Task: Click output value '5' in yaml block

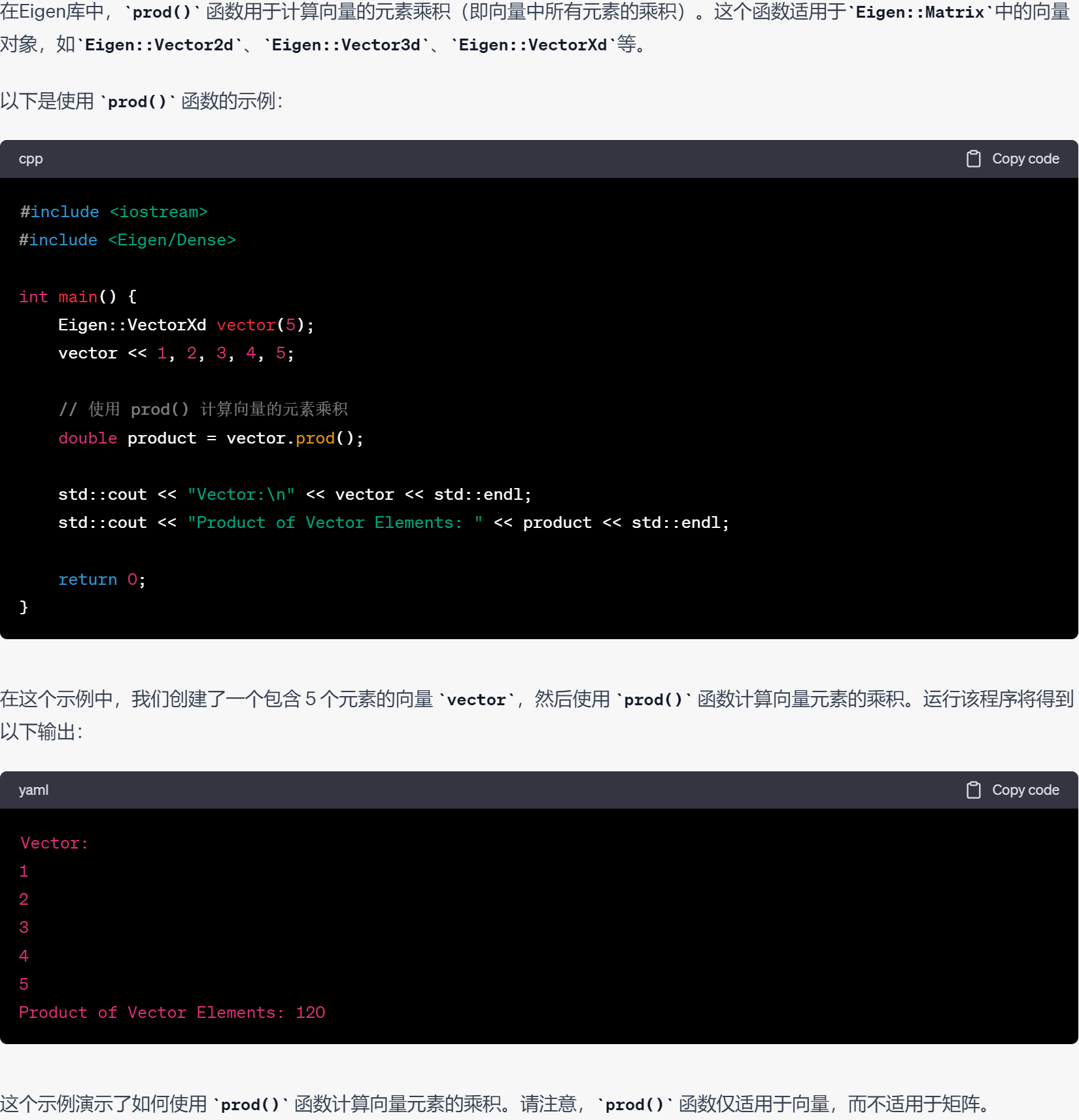Action: [24, 985]
